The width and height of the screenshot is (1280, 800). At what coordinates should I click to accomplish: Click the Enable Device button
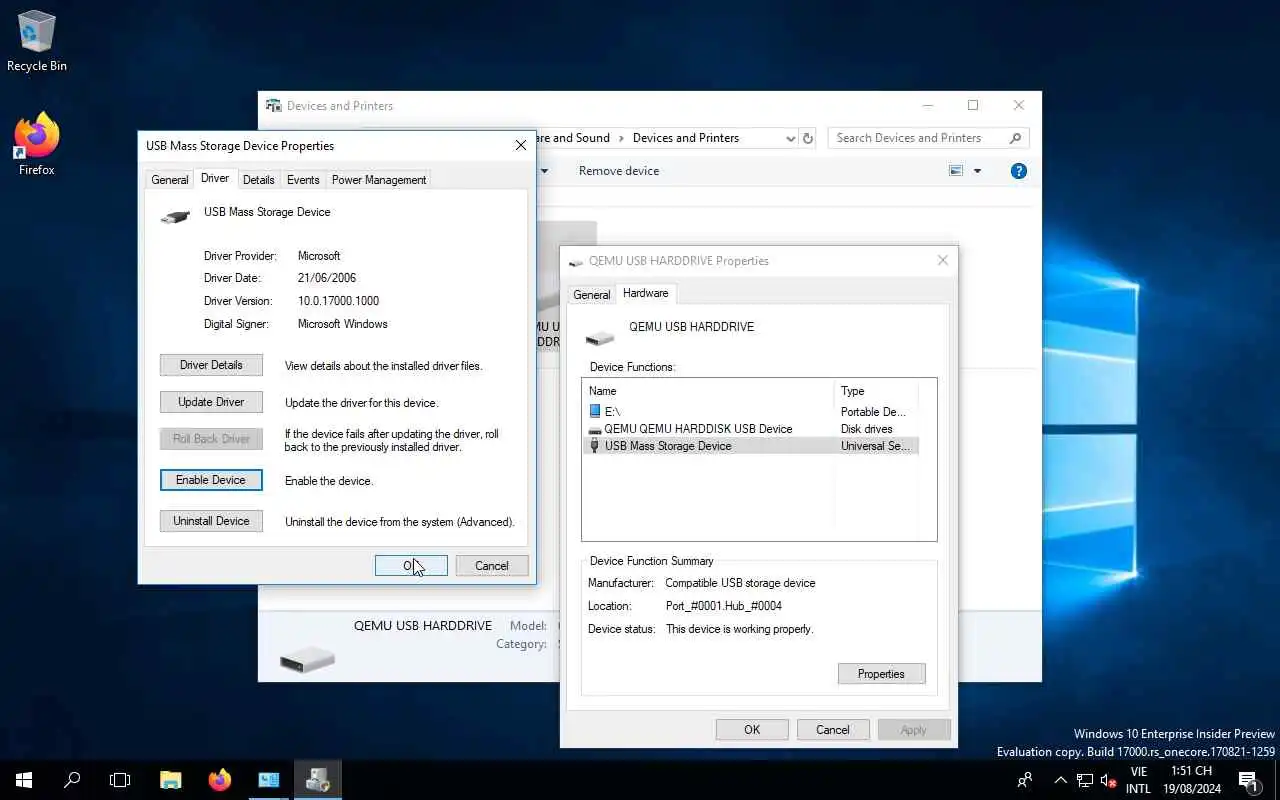coord(211,480)
